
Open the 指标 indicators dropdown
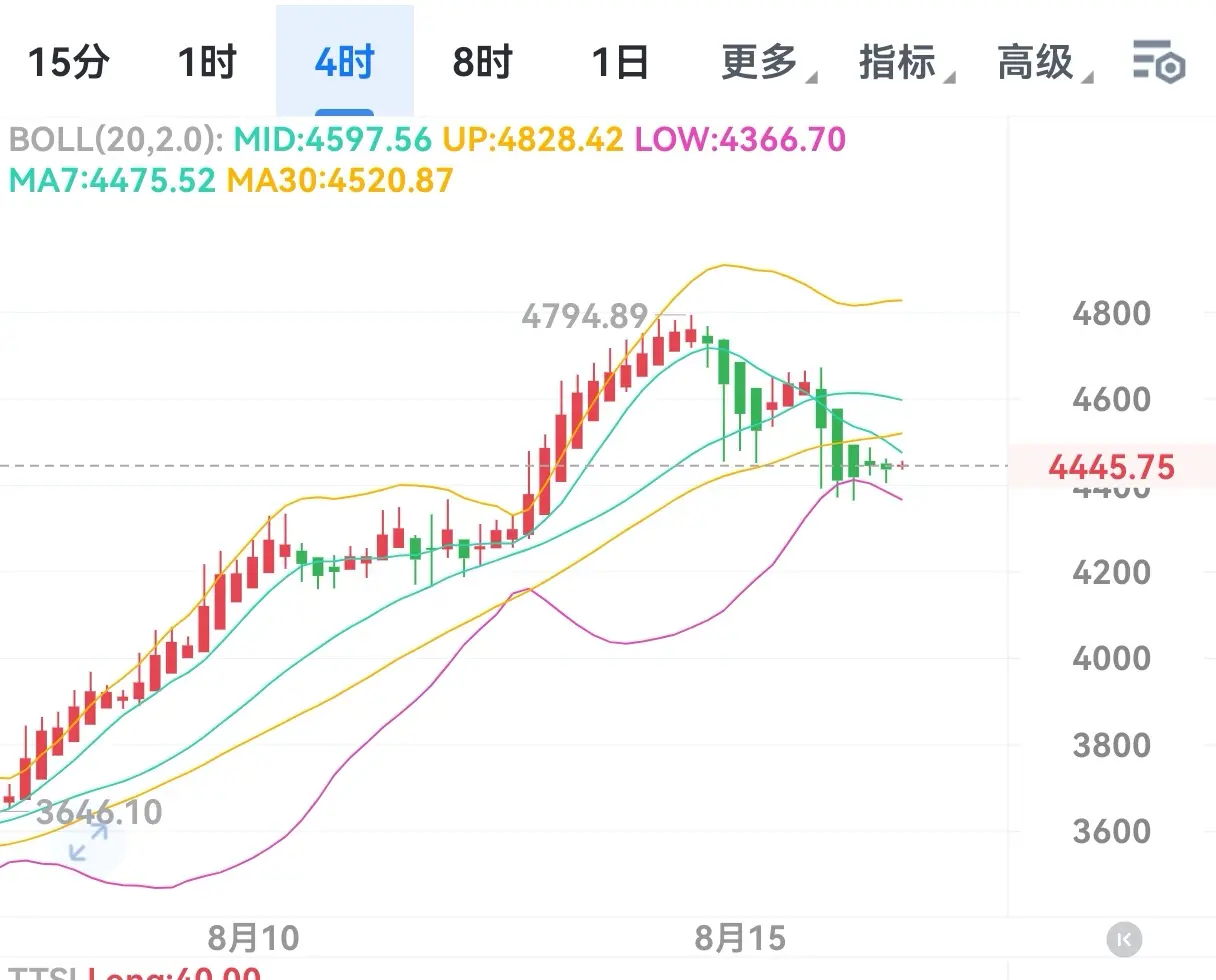tap(906, 62)
